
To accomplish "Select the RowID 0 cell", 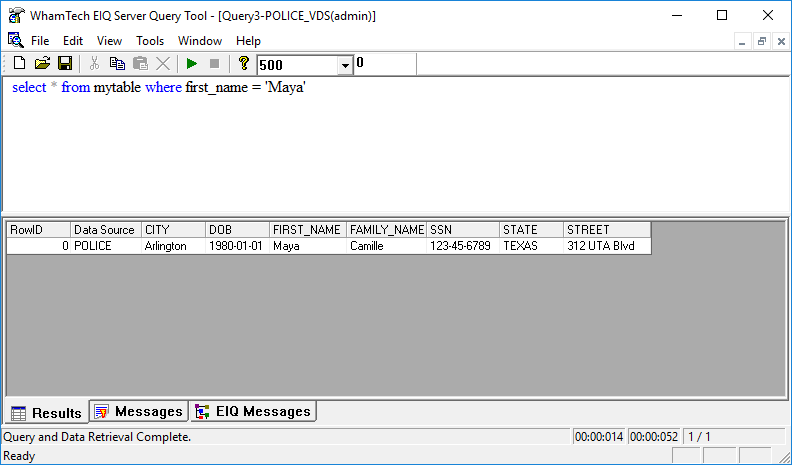I will [38, 246].
